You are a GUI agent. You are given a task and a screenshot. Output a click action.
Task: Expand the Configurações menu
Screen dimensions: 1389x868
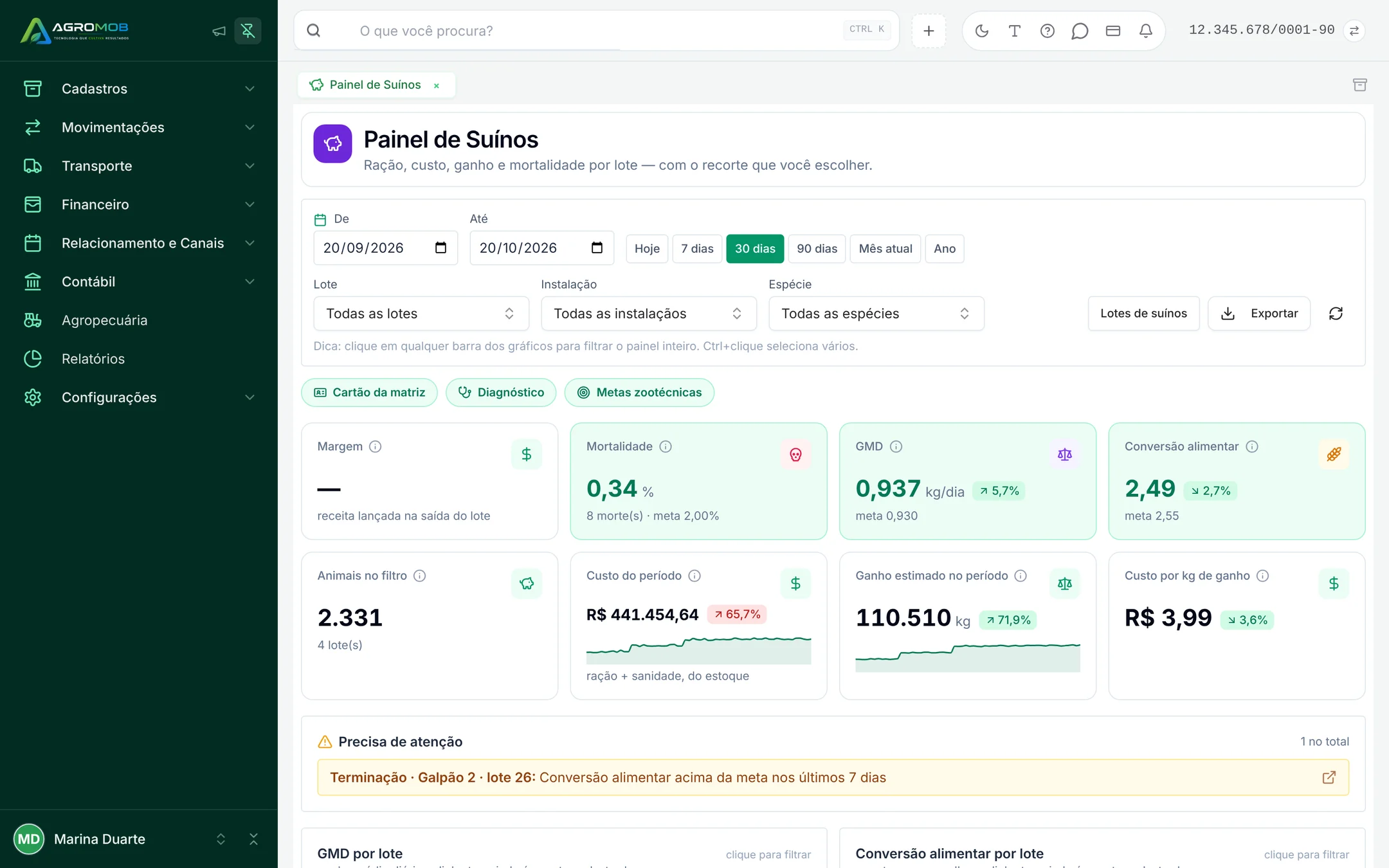(x=139, y=397)
